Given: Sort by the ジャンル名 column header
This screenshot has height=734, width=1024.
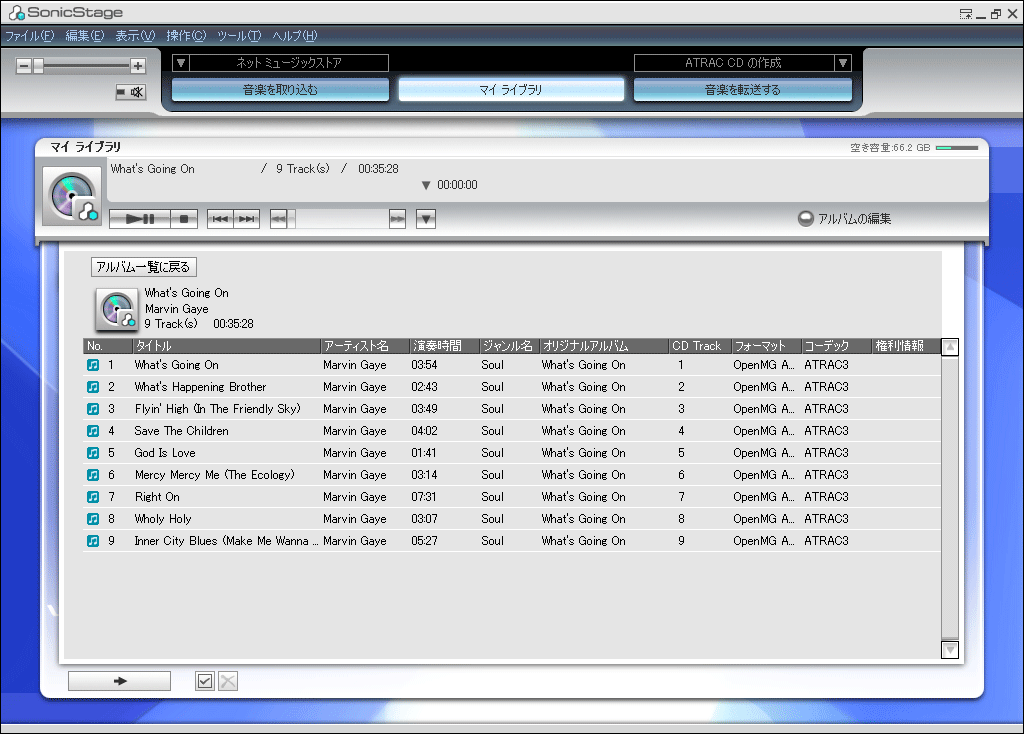Looking at the screenshot, I should point(509,345).
